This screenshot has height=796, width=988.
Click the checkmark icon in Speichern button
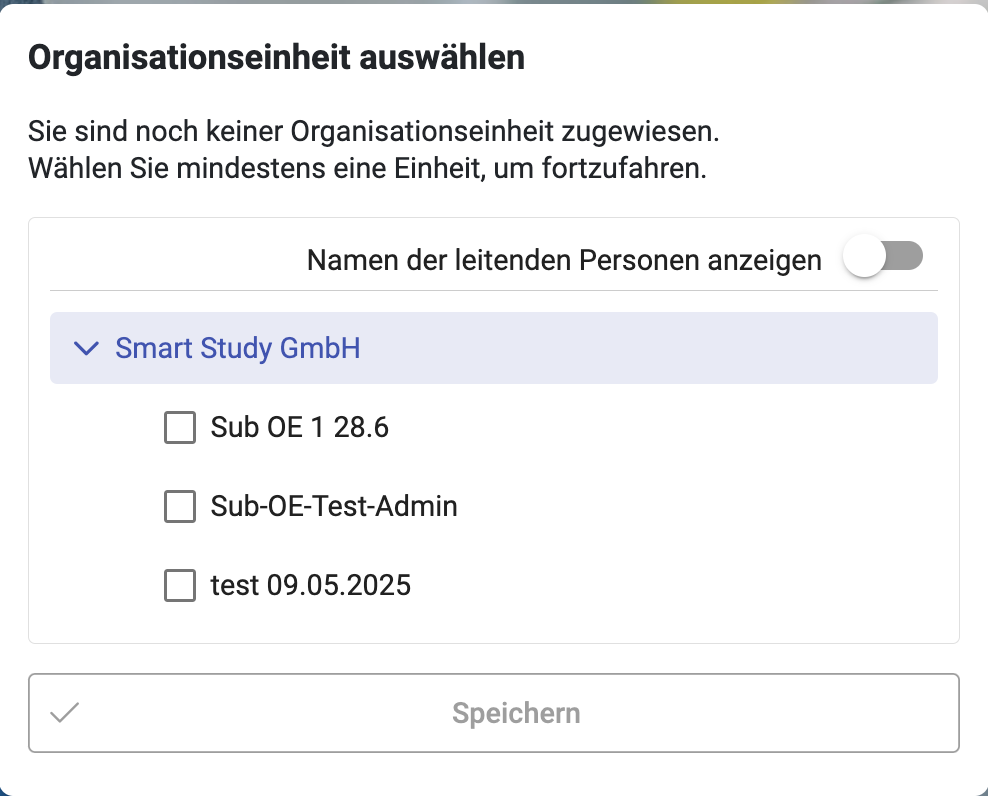click(65, 713)
